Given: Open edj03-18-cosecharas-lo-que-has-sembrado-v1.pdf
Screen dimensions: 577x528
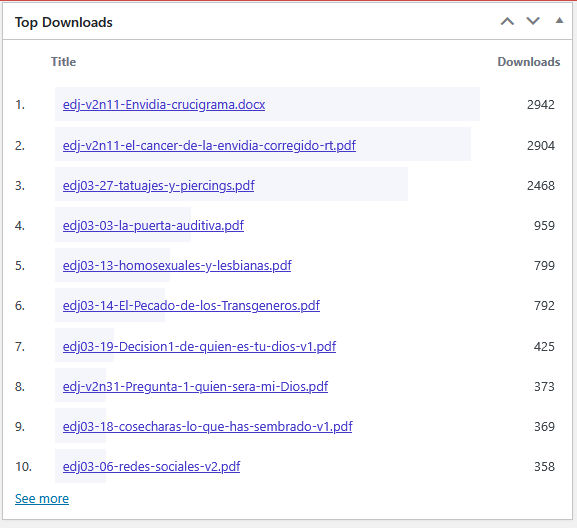Looking at the screenshot, I should tap(208, 427).
